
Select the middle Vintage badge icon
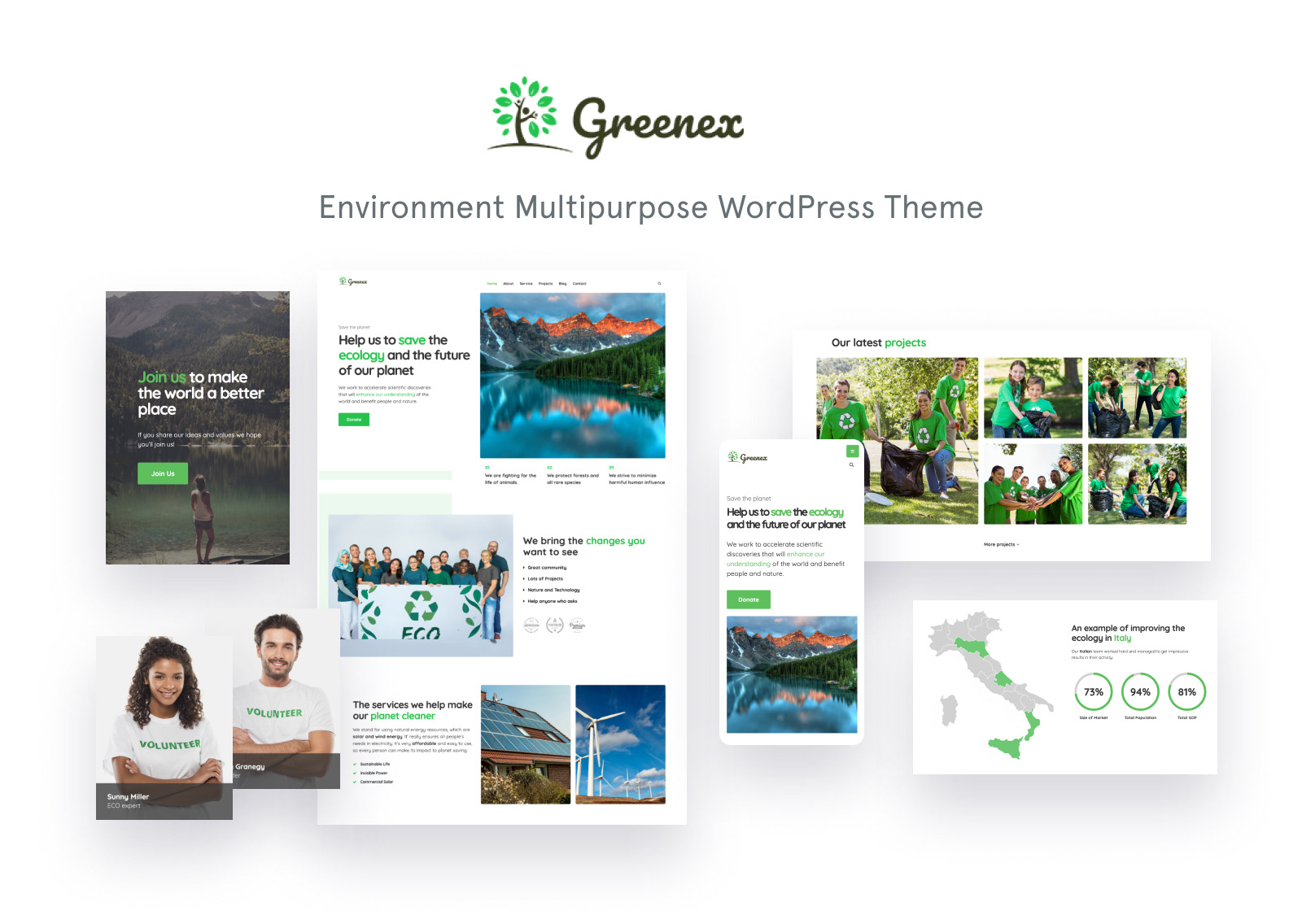tap(554, 625)
